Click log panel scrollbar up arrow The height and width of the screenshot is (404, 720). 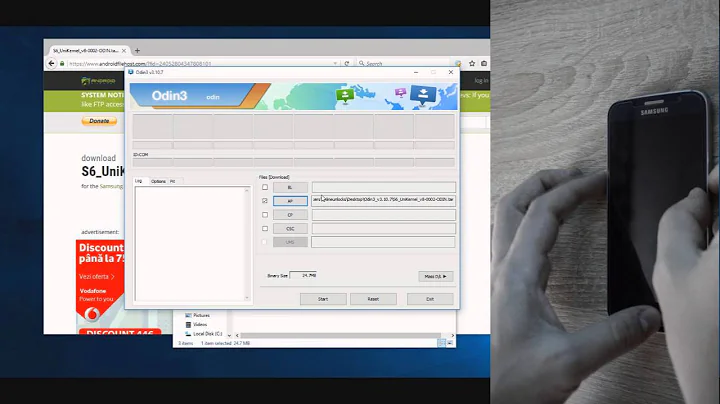(x=247, y=190)
